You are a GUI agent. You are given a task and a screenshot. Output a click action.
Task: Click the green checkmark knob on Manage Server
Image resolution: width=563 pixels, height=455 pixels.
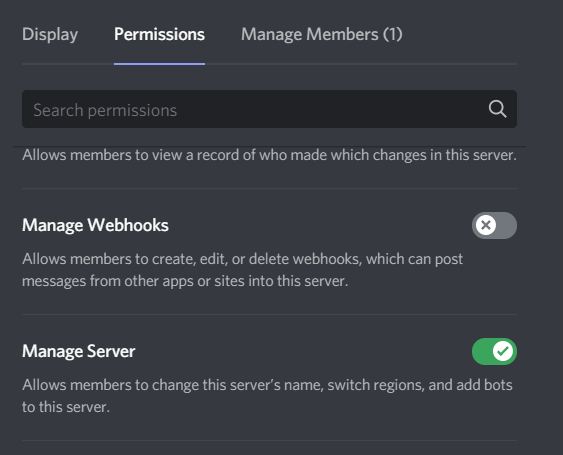(503, 351)
